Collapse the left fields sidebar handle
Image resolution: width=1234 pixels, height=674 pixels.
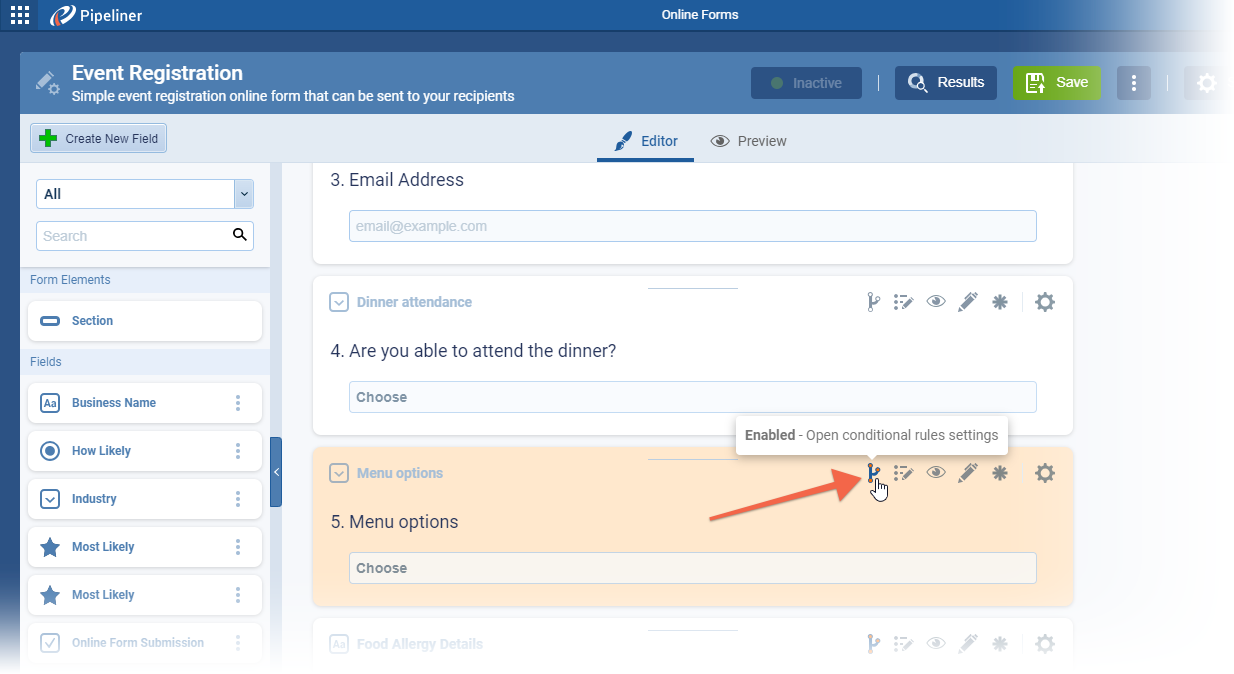[x=276, y=472]
